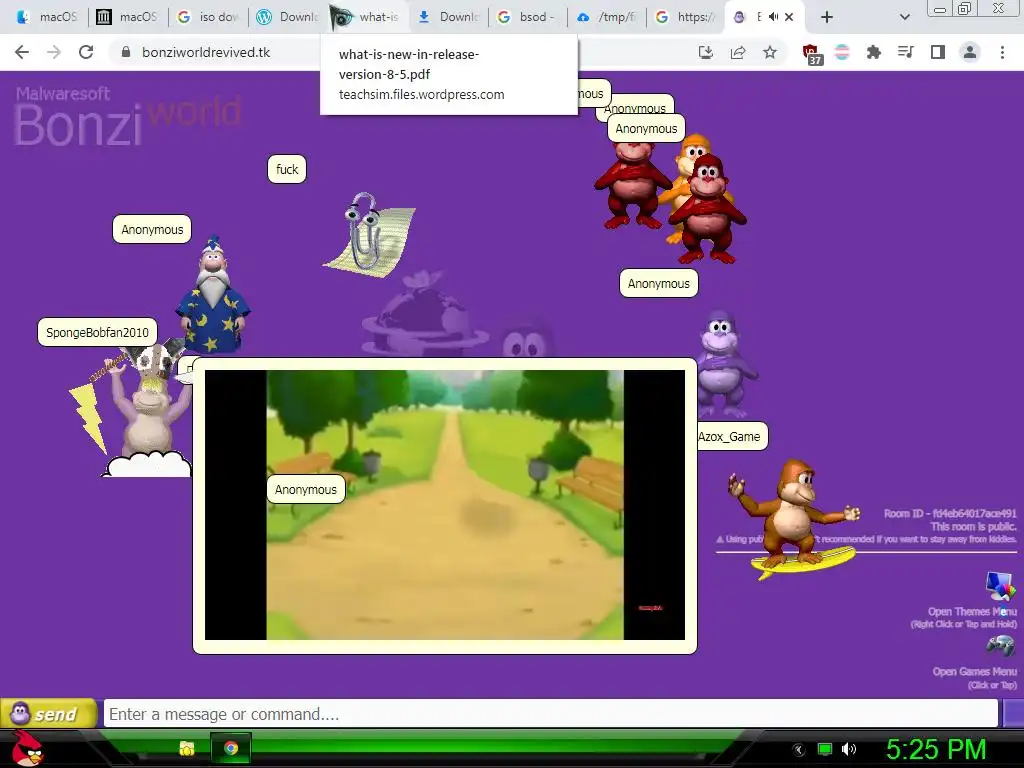Open the Themes Menu computer icon
Image resolution: width=1024 pixels, height=768 pixels.
[1000, 585]
